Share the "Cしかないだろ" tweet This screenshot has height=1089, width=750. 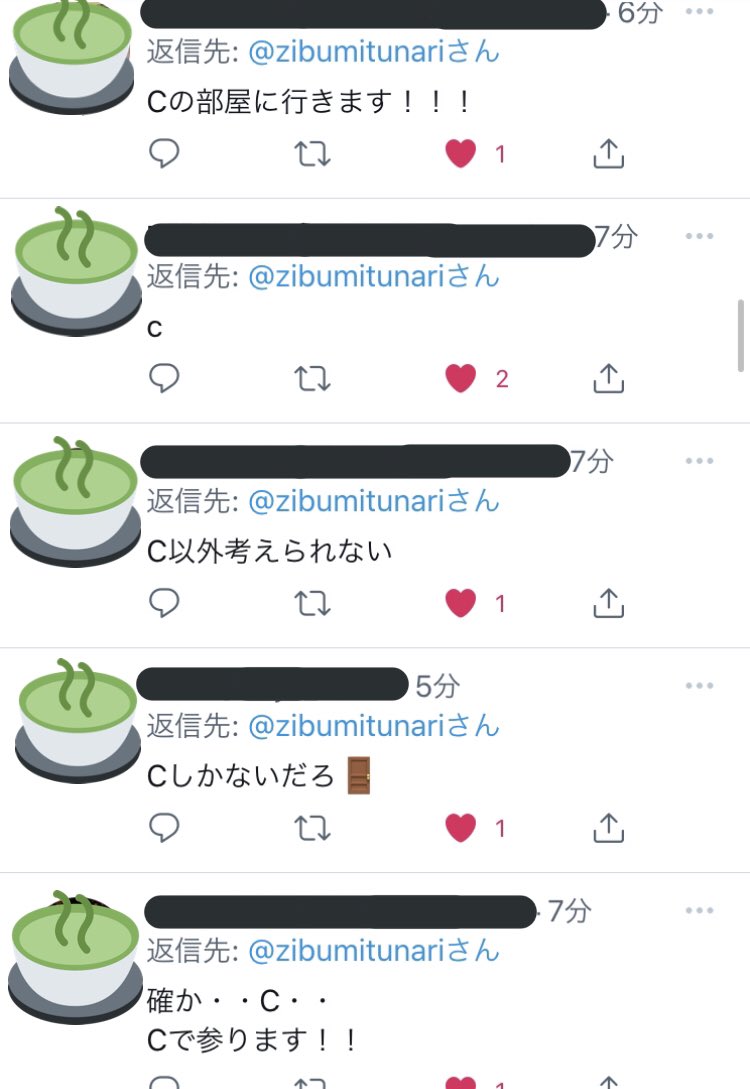[x=608, y=828]
